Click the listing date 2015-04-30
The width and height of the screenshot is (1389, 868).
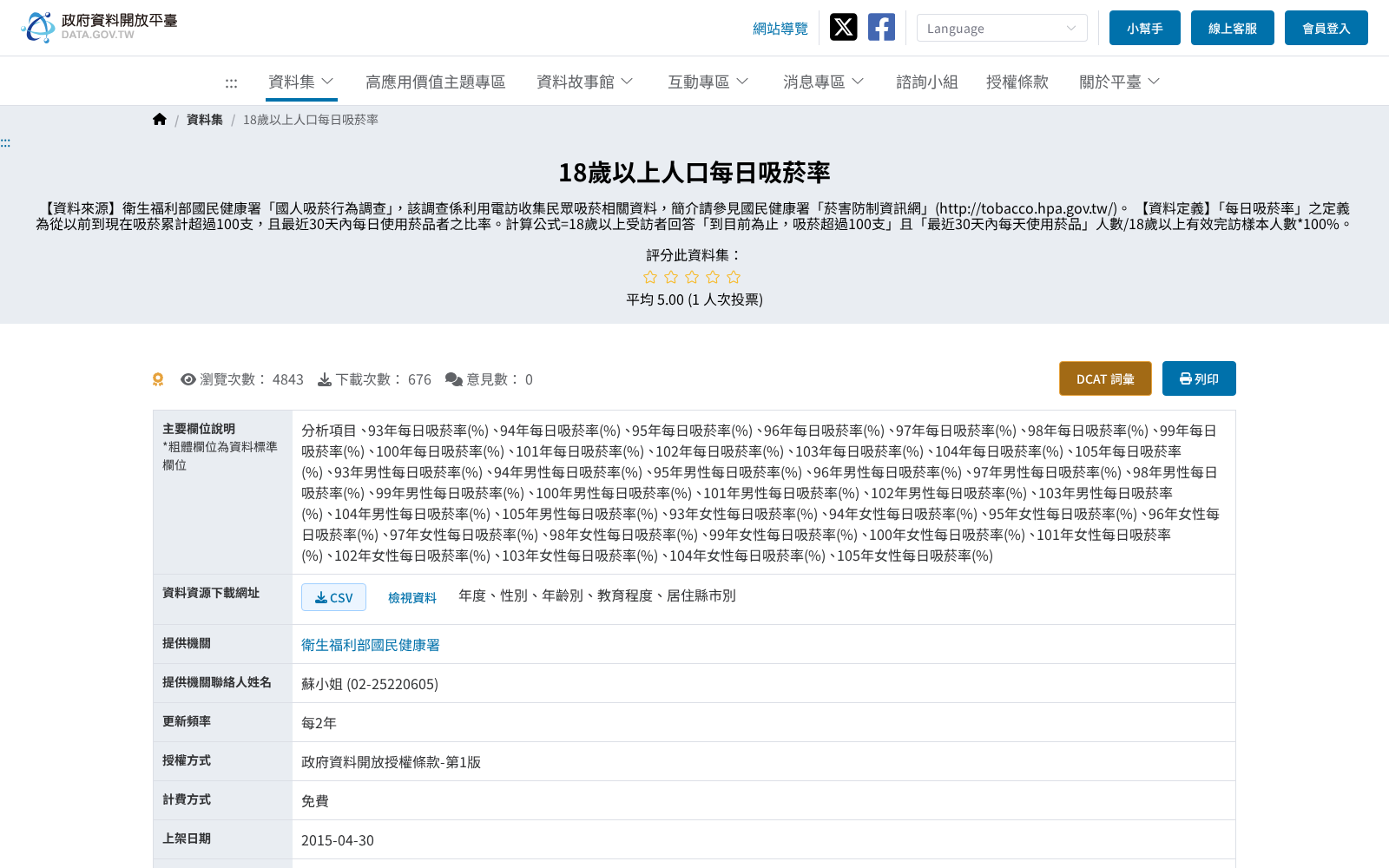point(338,840)
